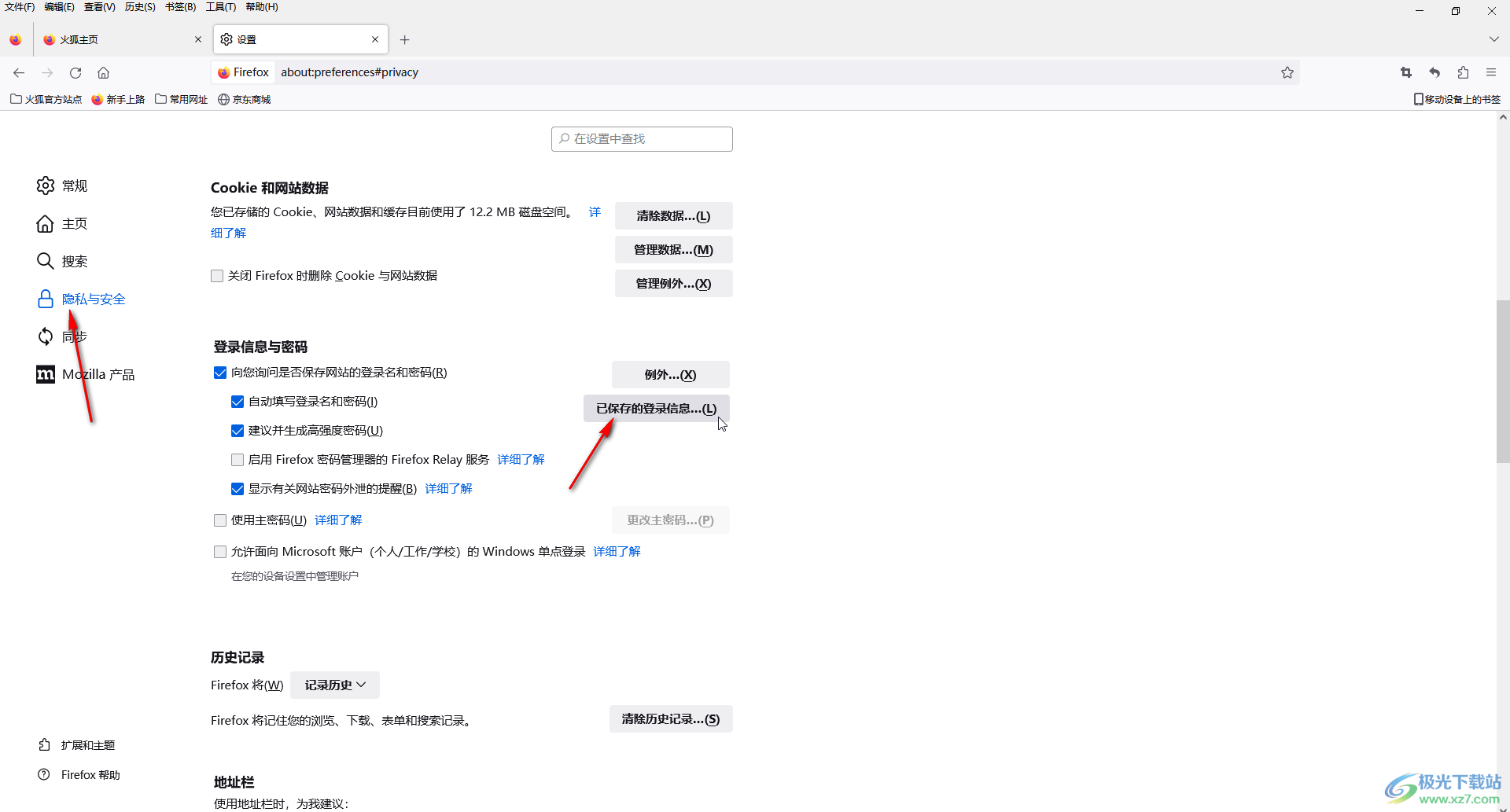
Task: Click the forward navigation arrow
Action: coord(47,72)
